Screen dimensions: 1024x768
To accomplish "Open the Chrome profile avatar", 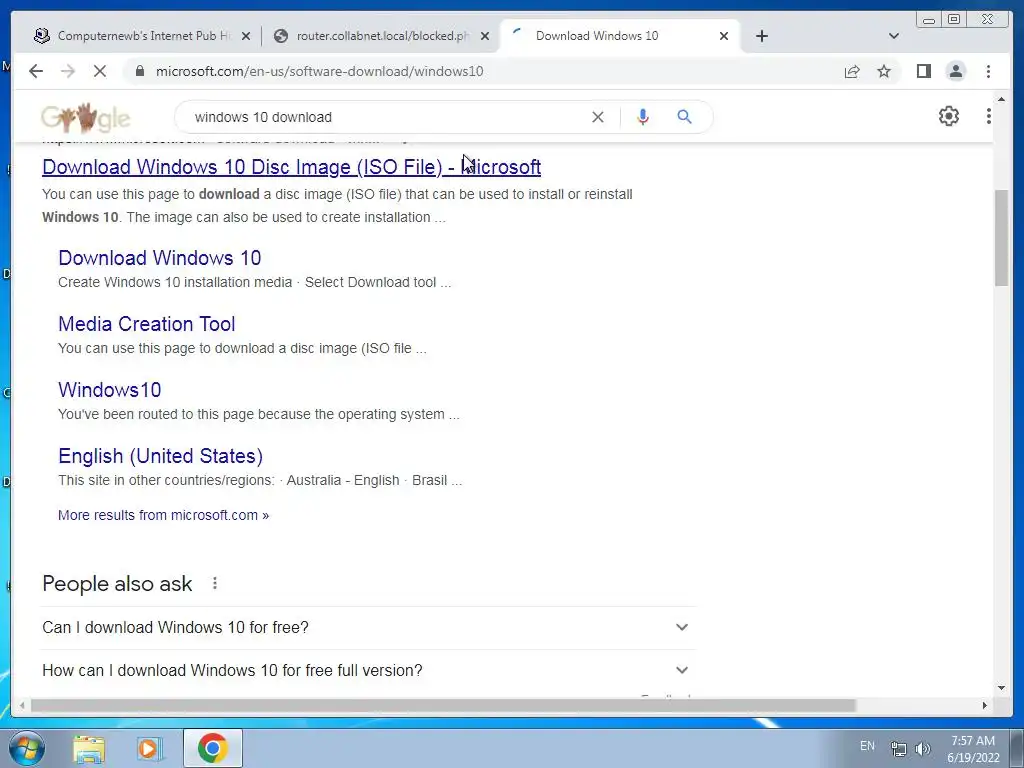I will click(955, 71).
